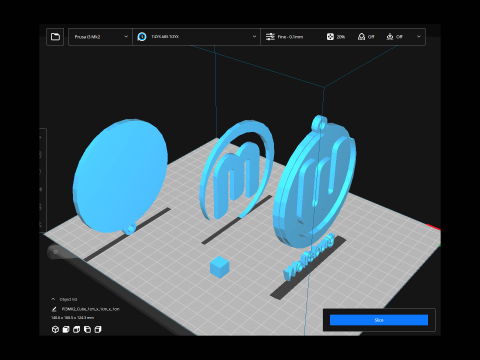This screenshot has width=480, height=360.
Task: Select the small cube on build plate
Action: [220, 267]
